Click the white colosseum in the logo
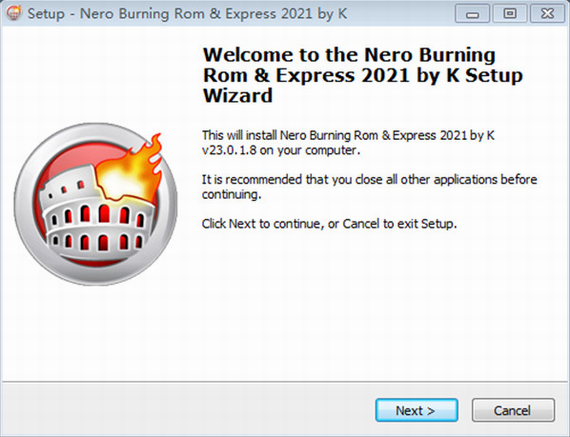570x437 pixels. pyautogui.click(x=95, y=213)
